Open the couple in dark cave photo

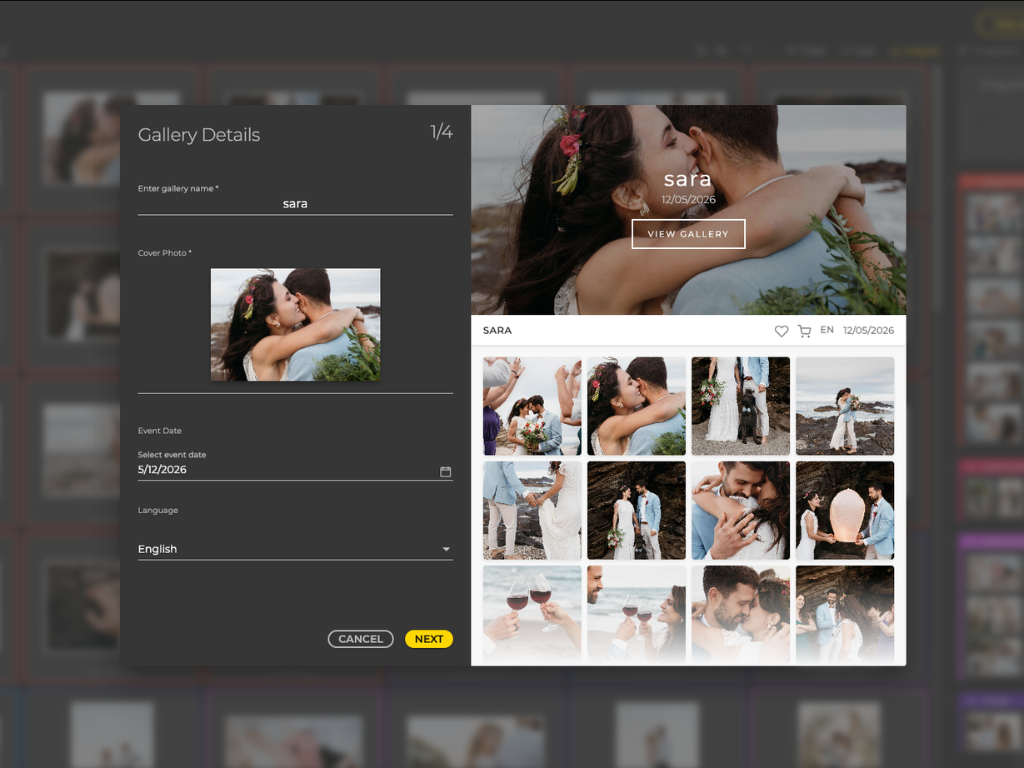(637, 511)
